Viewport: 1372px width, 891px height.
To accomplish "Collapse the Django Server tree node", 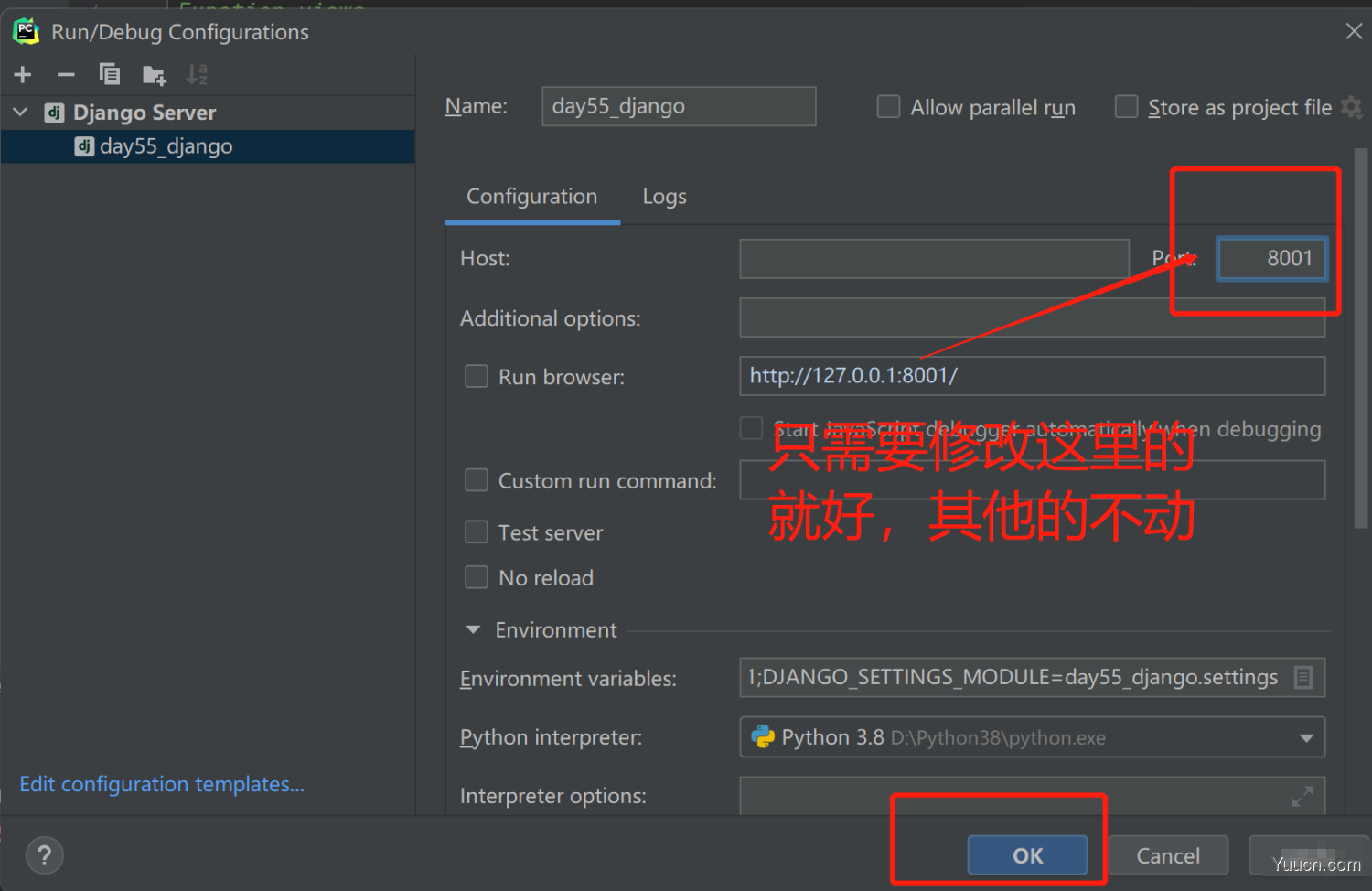I will coord(20,113).
